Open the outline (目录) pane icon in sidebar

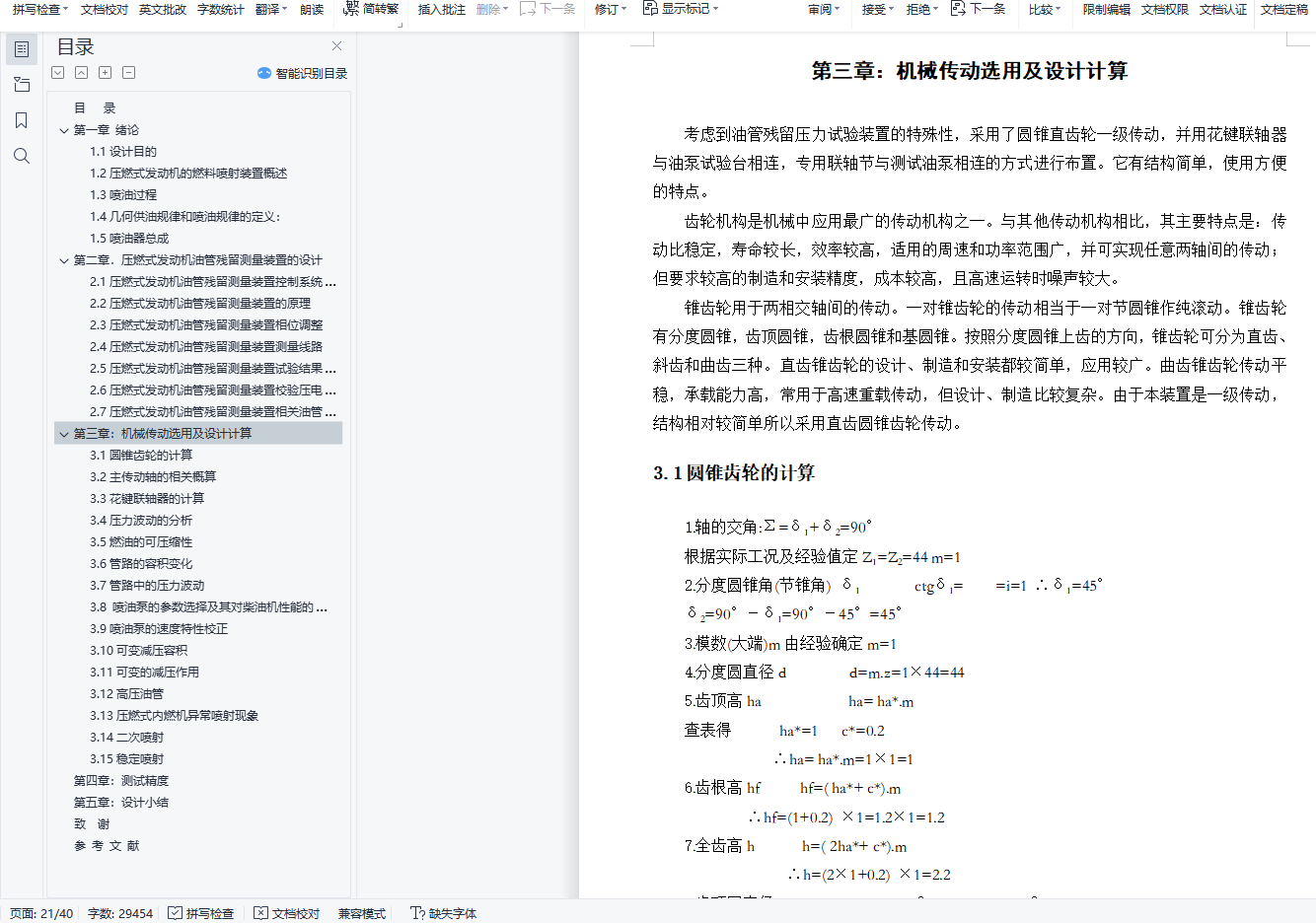click(22, 49)
